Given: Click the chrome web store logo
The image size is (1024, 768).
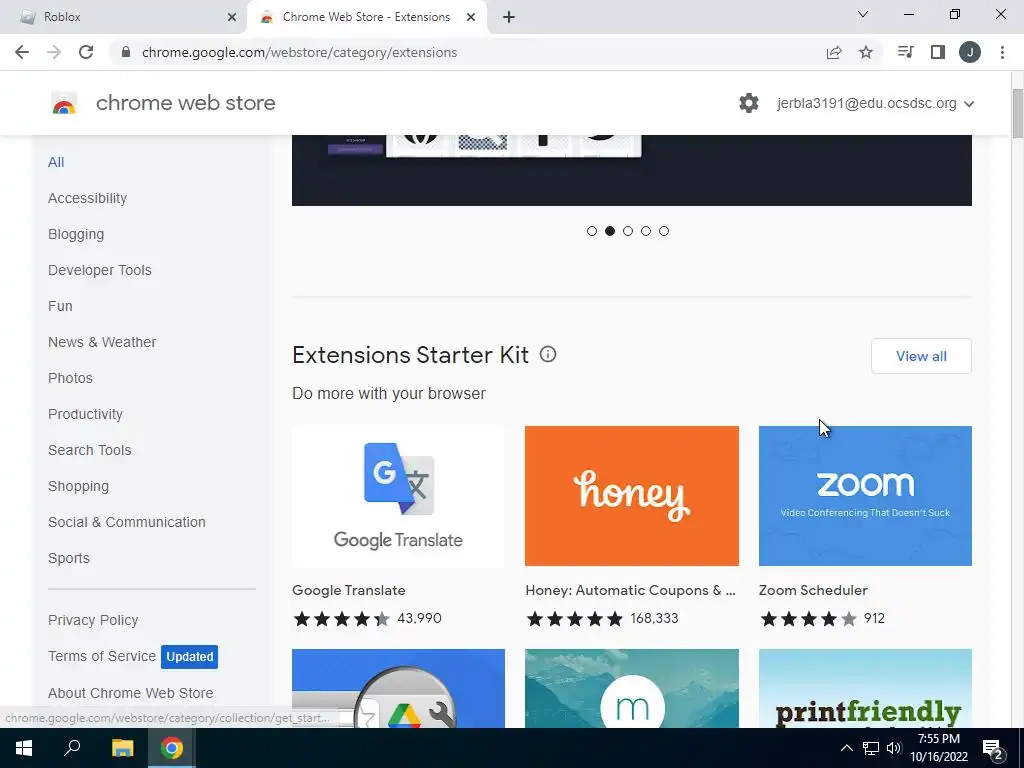Looking at the screenshot, I should [x=64, y=103].
